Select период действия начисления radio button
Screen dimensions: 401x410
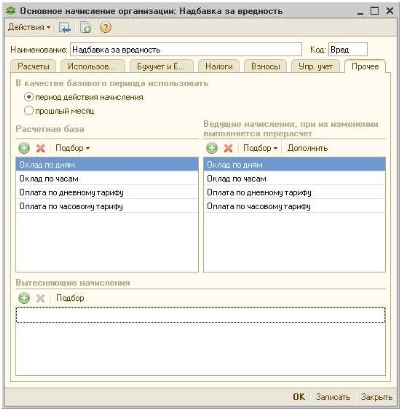click(x=29, y=97)
